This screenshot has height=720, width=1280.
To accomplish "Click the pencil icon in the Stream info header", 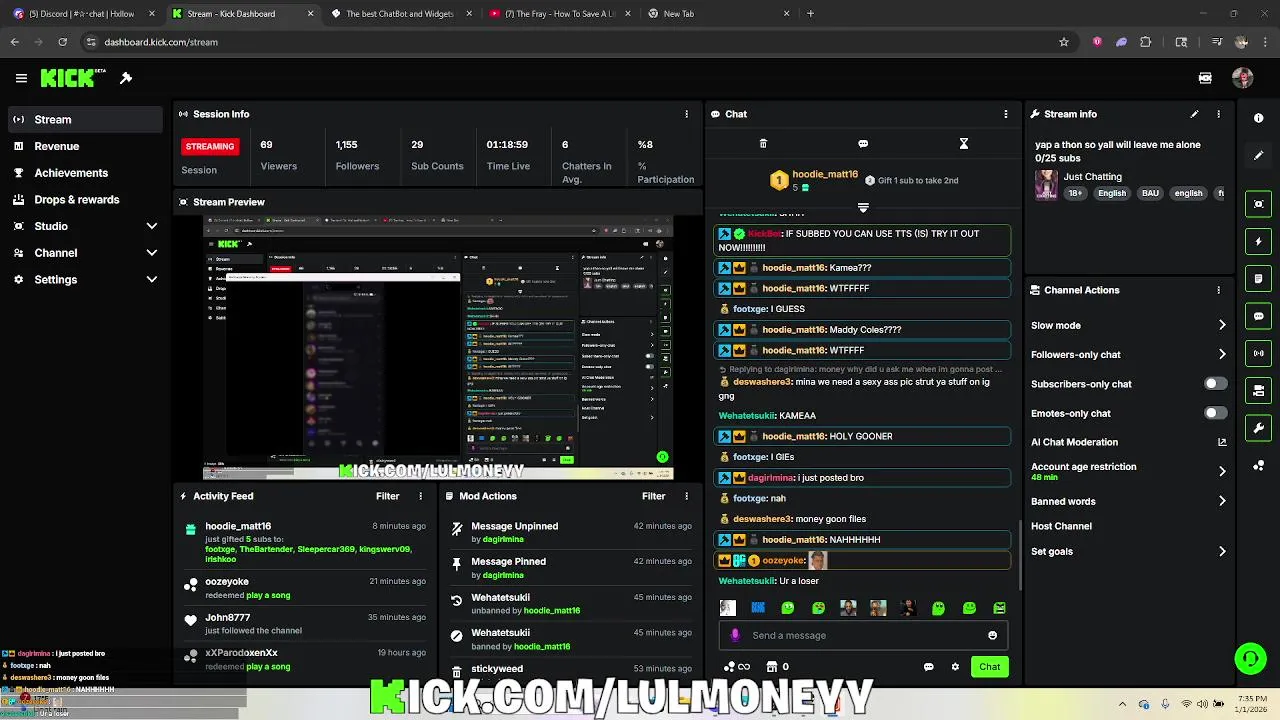I will point(1194,114).
